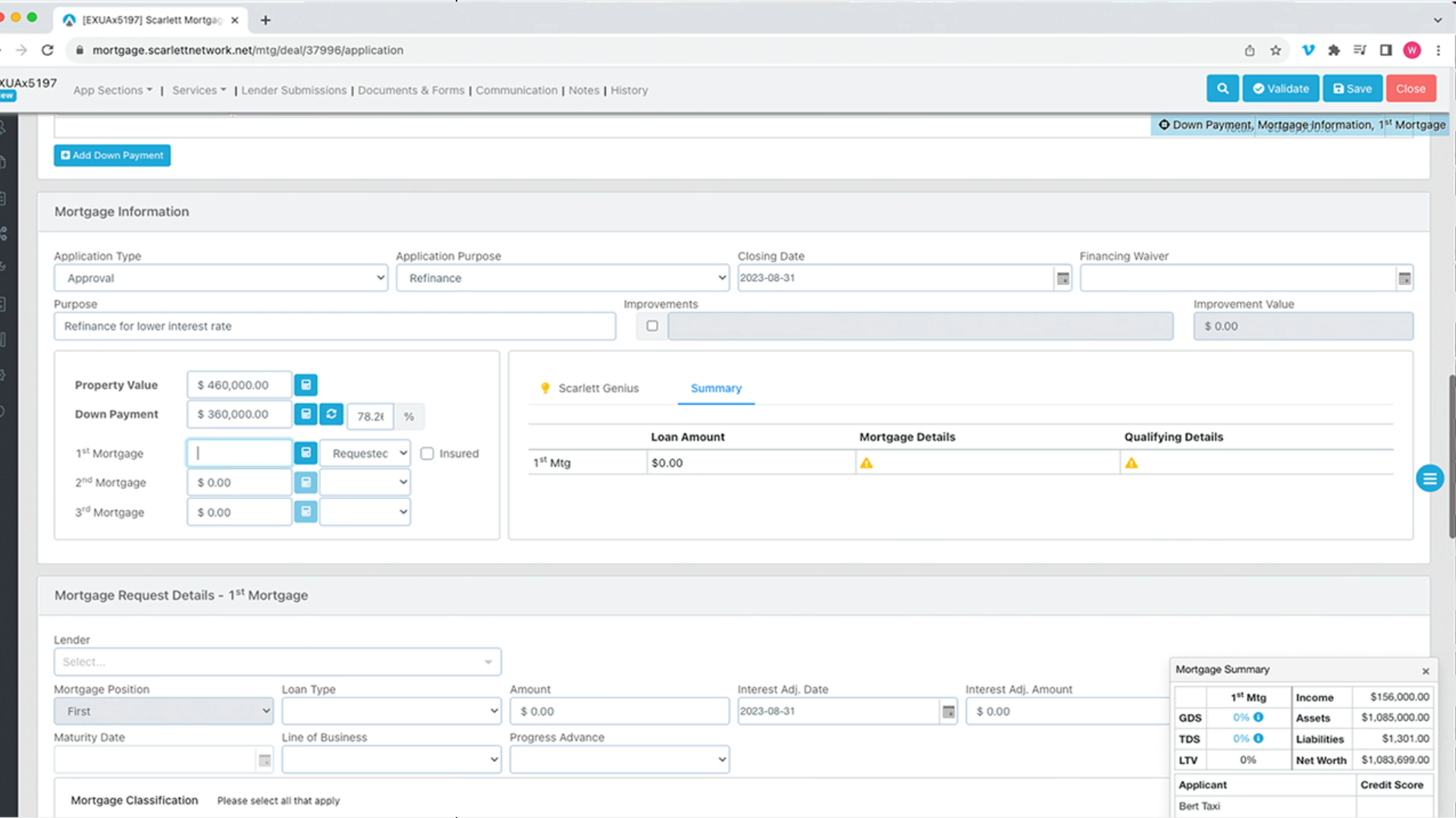The height and width of the screenshot is (818, 1456).
Task: Open calculator icon for 1st Mortgage
Action: click(x=306, y=453)
